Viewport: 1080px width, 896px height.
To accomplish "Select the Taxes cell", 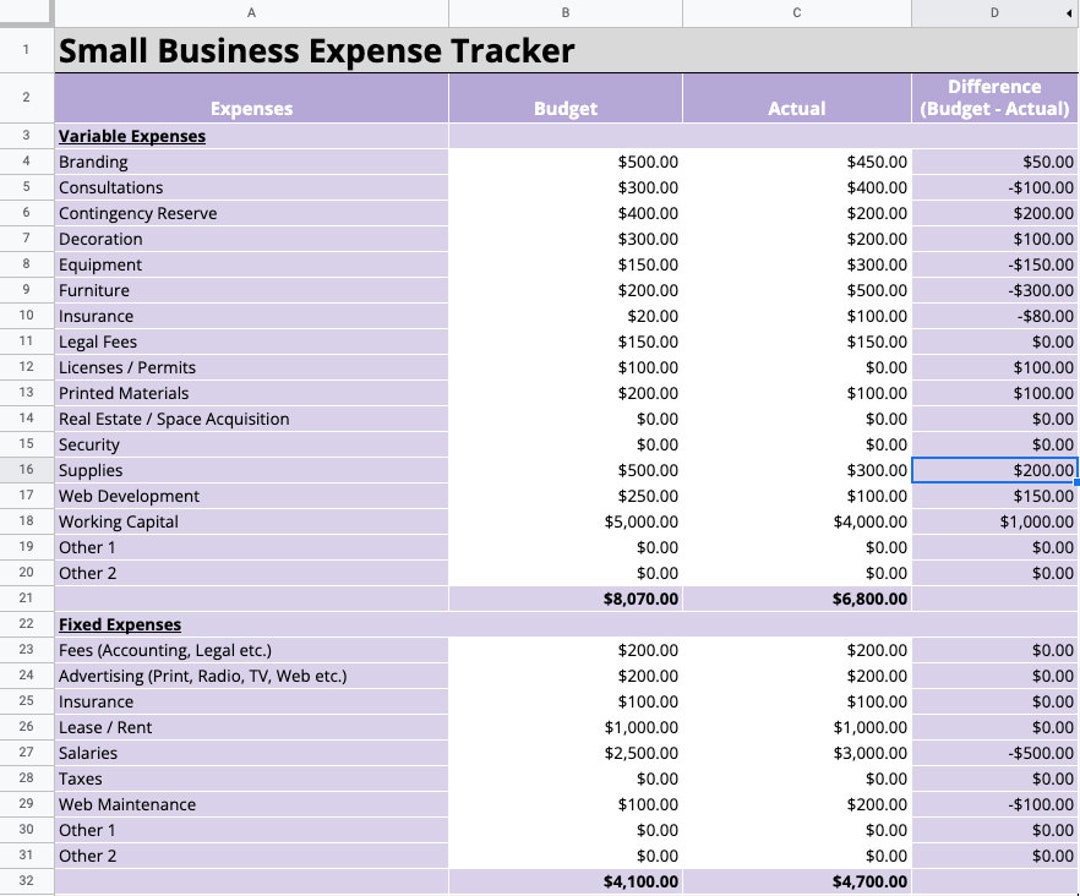I will (x=251, y=779).
